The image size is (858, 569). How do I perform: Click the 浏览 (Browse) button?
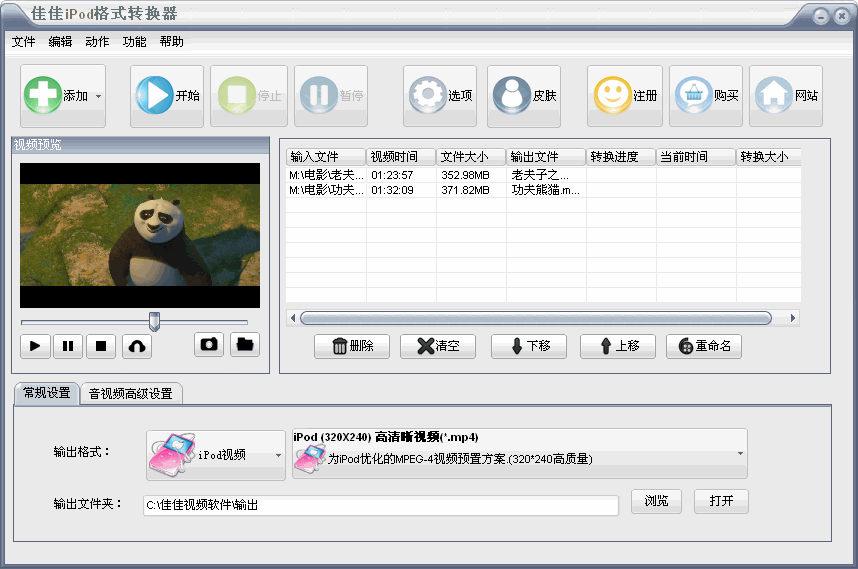656,501
